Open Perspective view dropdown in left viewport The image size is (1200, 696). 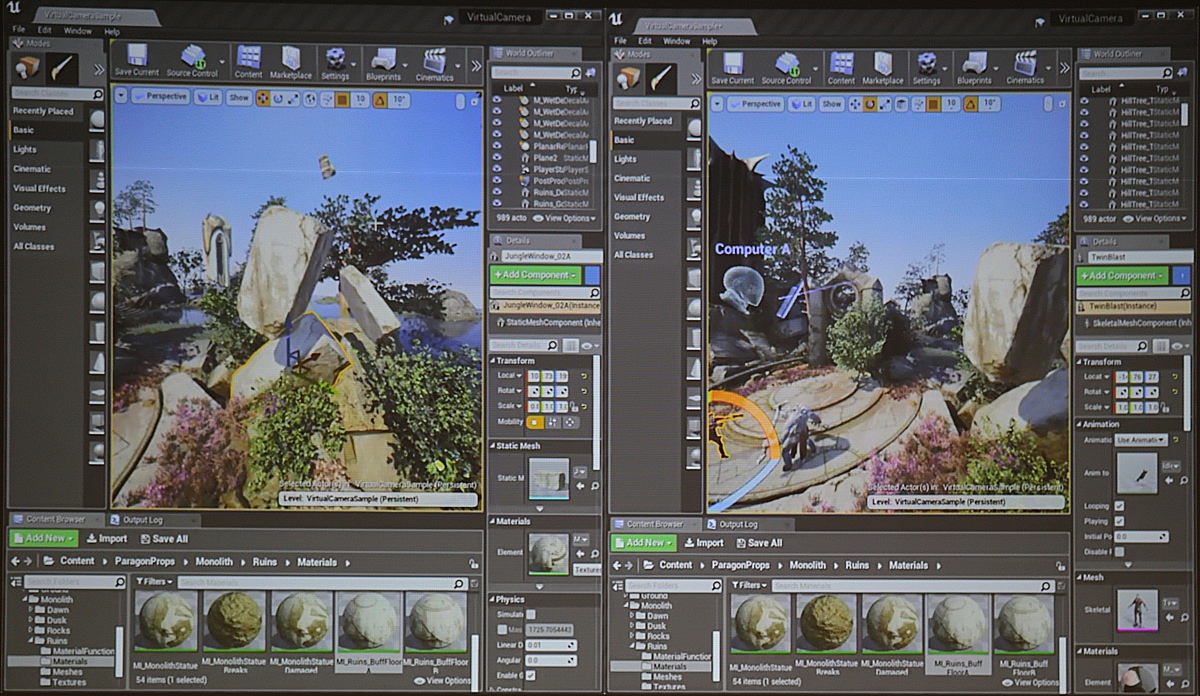point(160,97)
